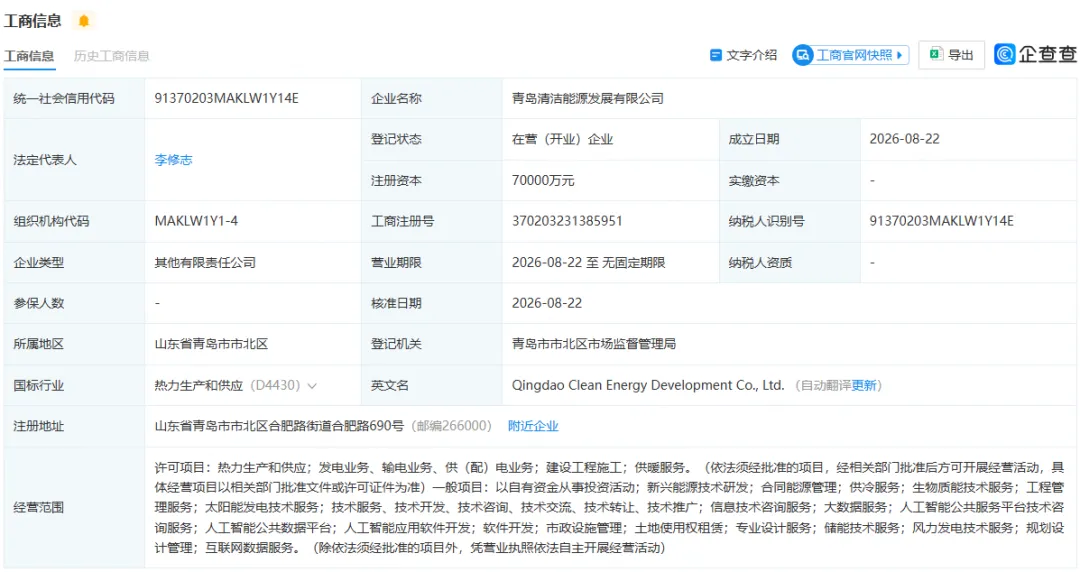Click the 导出 export button
Viewport: 1080px width, 572px height.
pyautogui.click(x=952, y=55)
